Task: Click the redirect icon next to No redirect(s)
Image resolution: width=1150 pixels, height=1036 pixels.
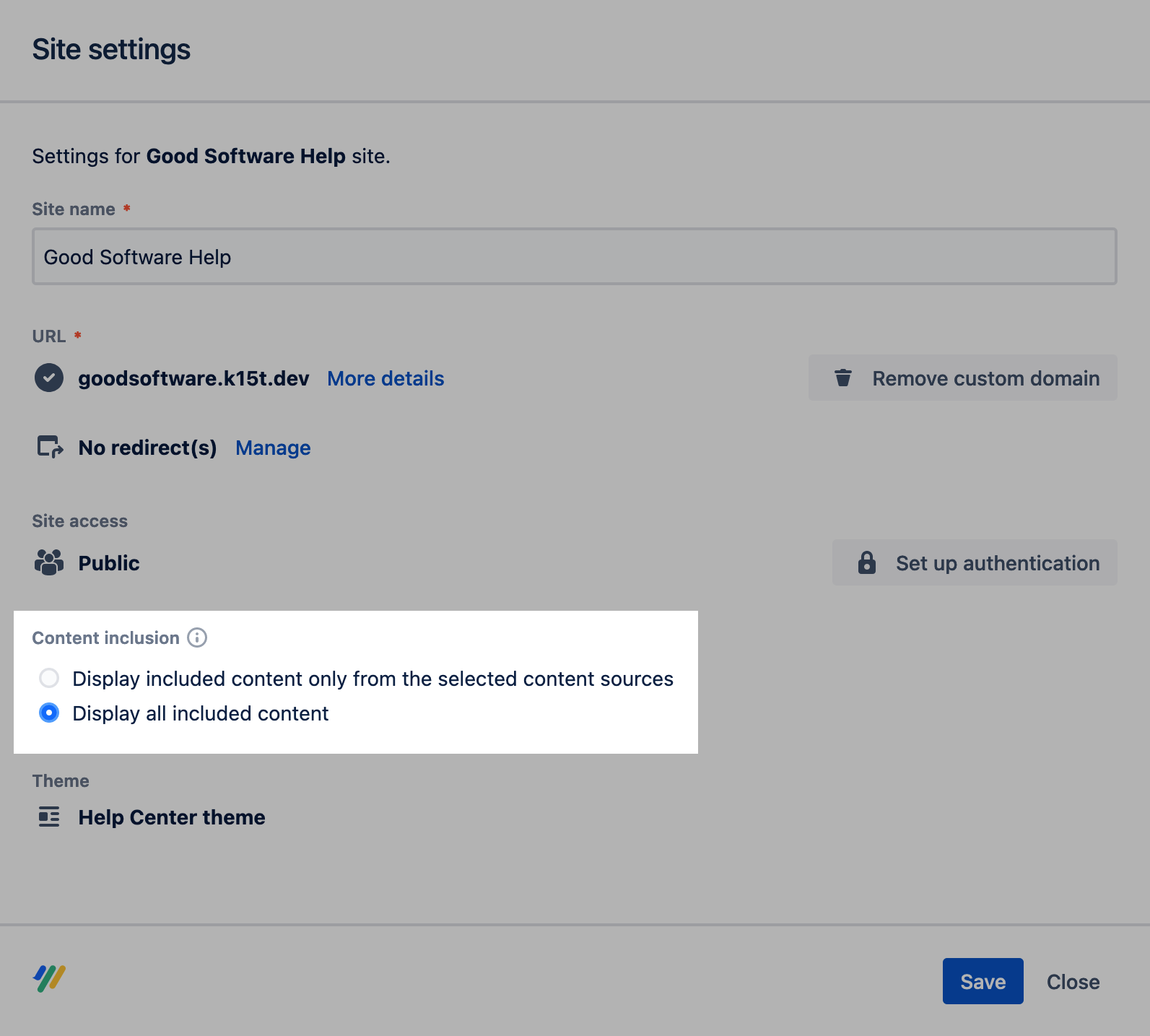Action: point(50,447)
